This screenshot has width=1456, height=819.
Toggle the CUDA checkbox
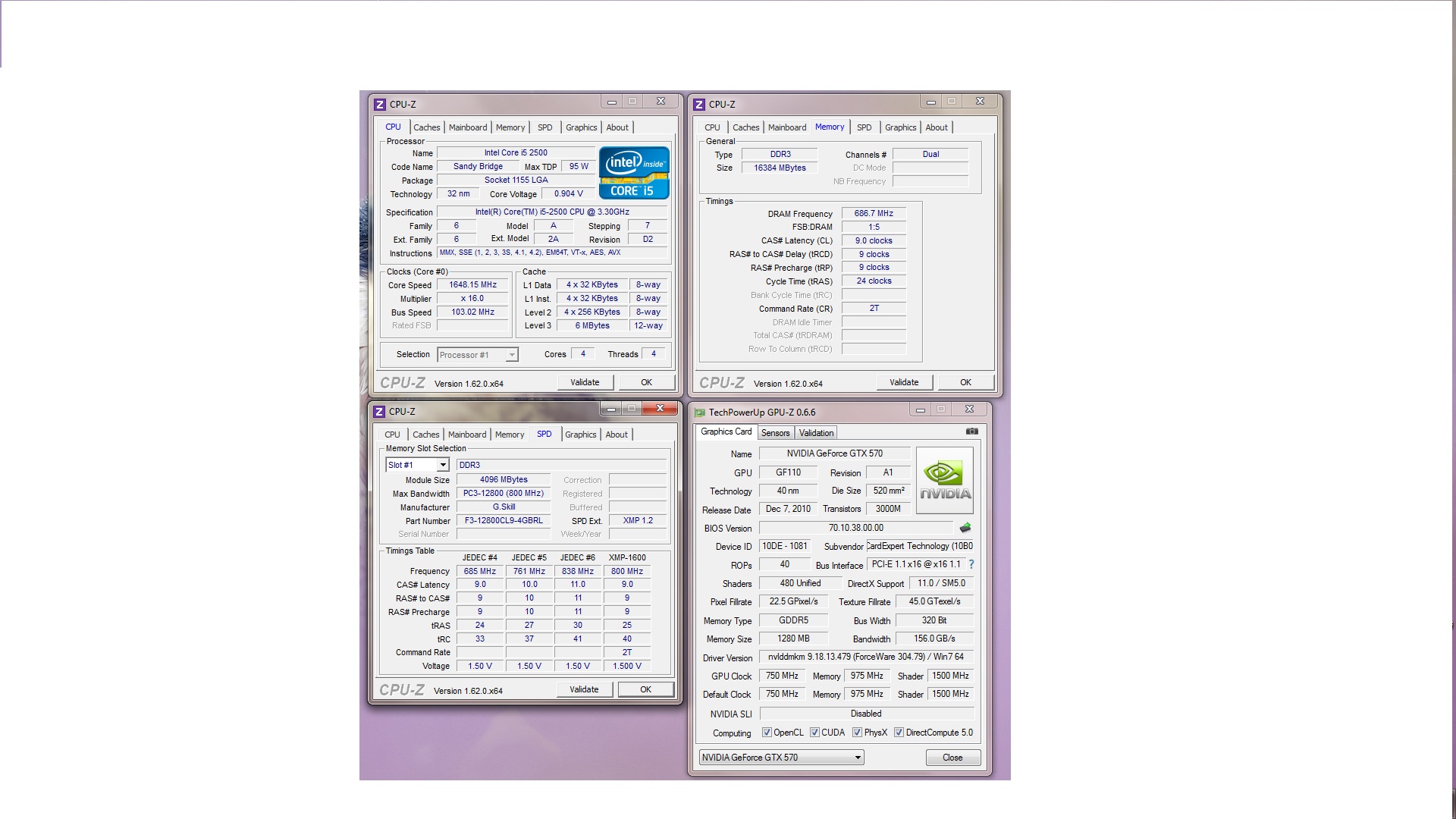[814, 733]
